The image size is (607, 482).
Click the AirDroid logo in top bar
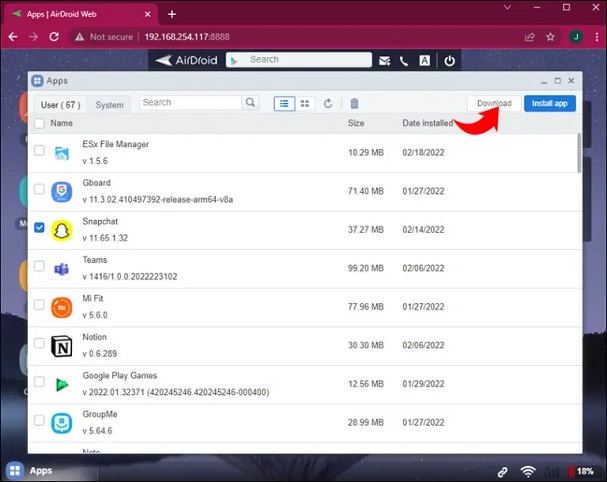187,60
